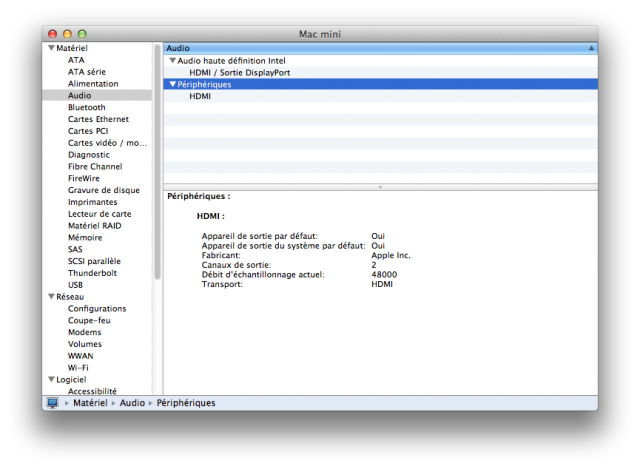The width and height of the screenshot is (640, 469).
Task: Click the Transport: label
Action: point(222,284)
